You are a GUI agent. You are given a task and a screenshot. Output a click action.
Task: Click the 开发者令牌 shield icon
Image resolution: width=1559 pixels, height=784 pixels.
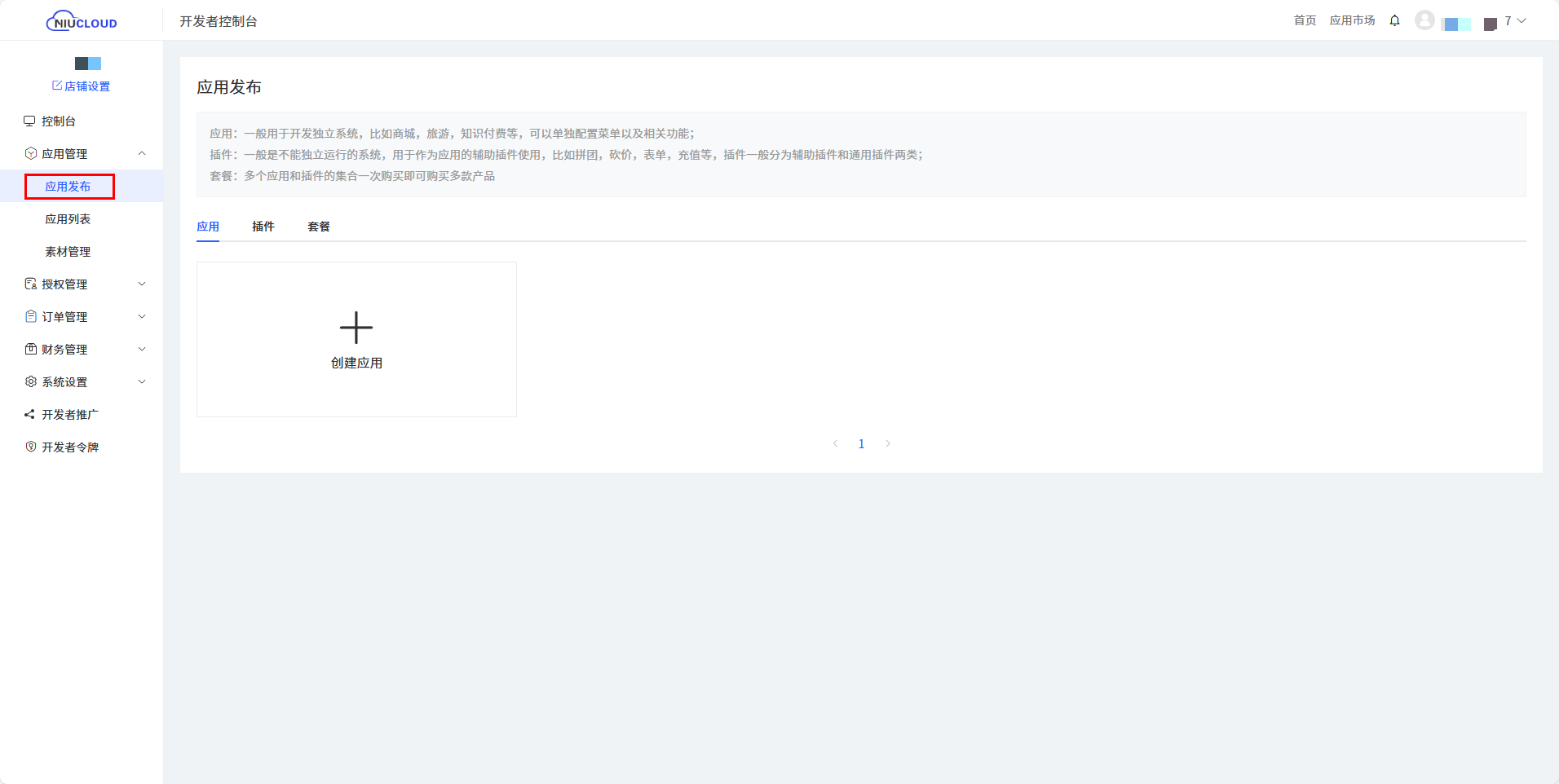30,447
